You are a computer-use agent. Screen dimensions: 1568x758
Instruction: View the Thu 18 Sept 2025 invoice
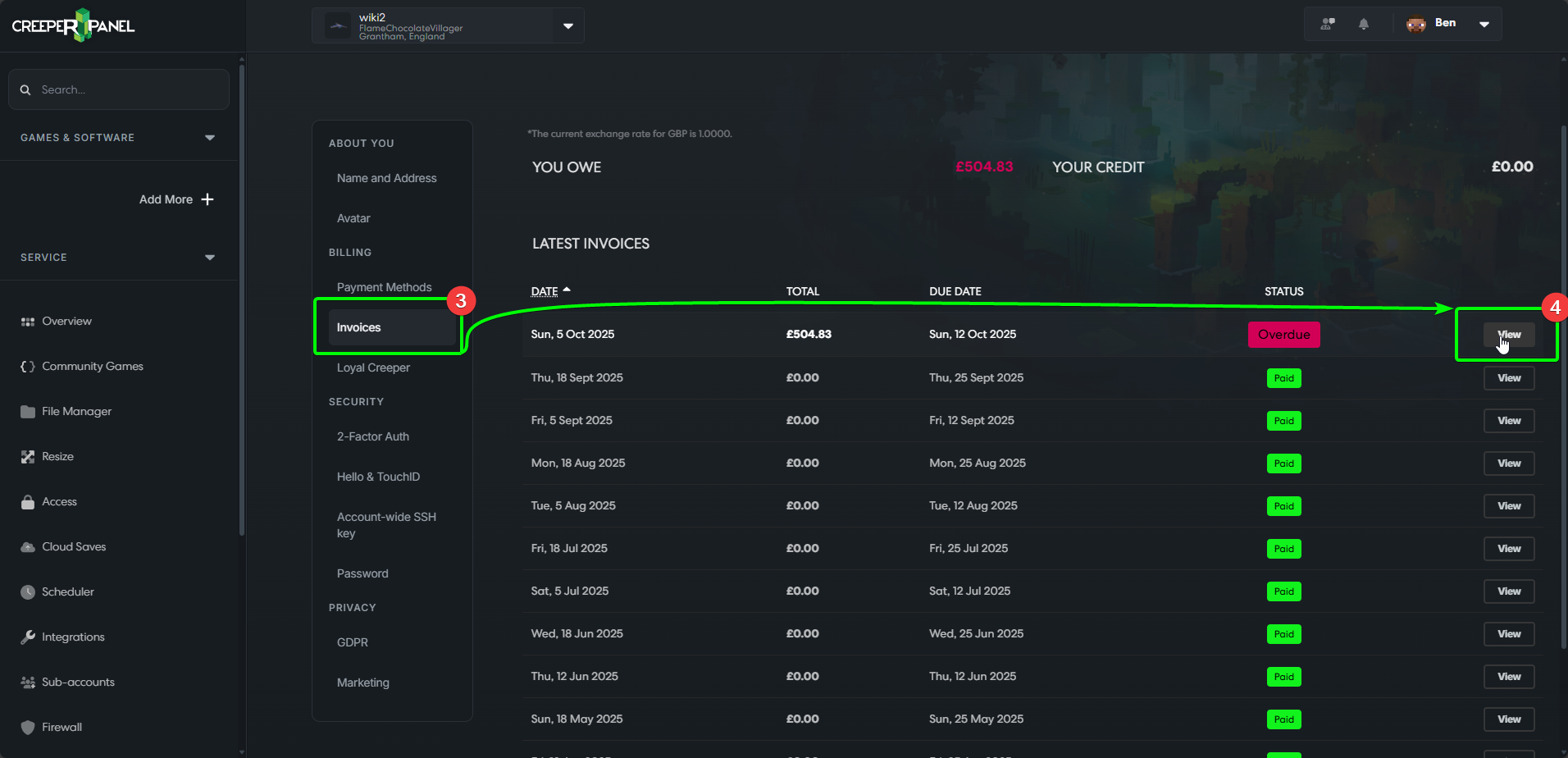pos(1508,378)
